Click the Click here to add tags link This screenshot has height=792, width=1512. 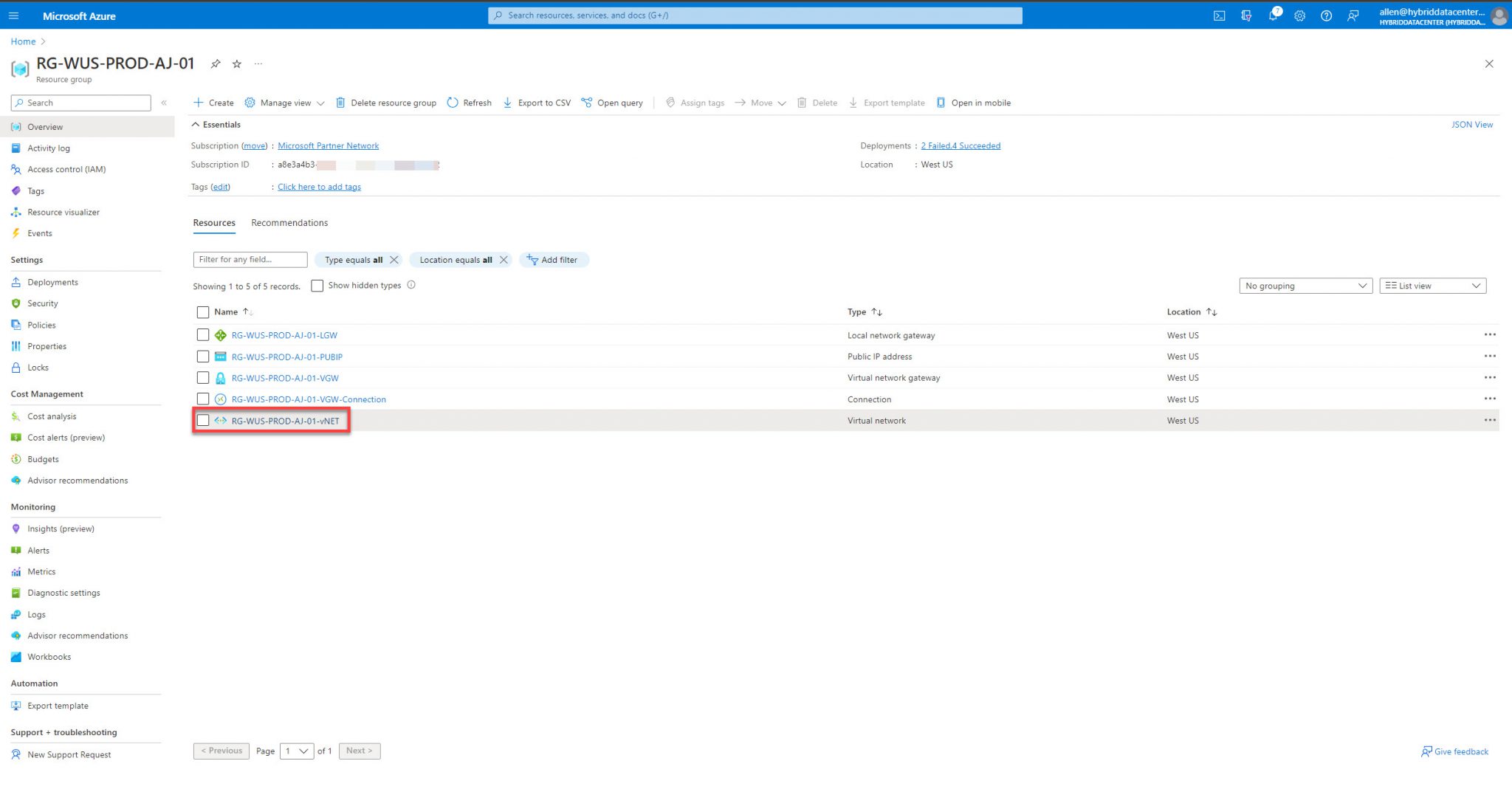tap(319, 187)
